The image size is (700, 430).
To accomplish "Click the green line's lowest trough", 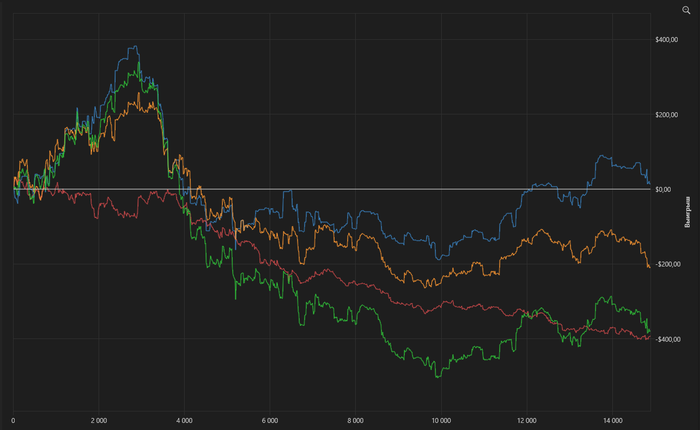I will point(438,376).
